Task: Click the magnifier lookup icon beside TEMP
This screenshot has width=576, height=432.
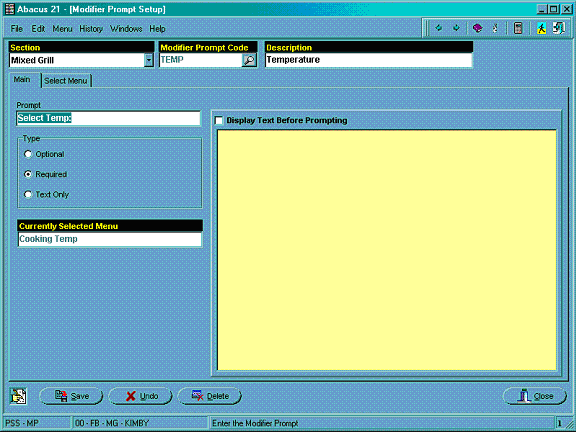Action: tap(249, 60)
